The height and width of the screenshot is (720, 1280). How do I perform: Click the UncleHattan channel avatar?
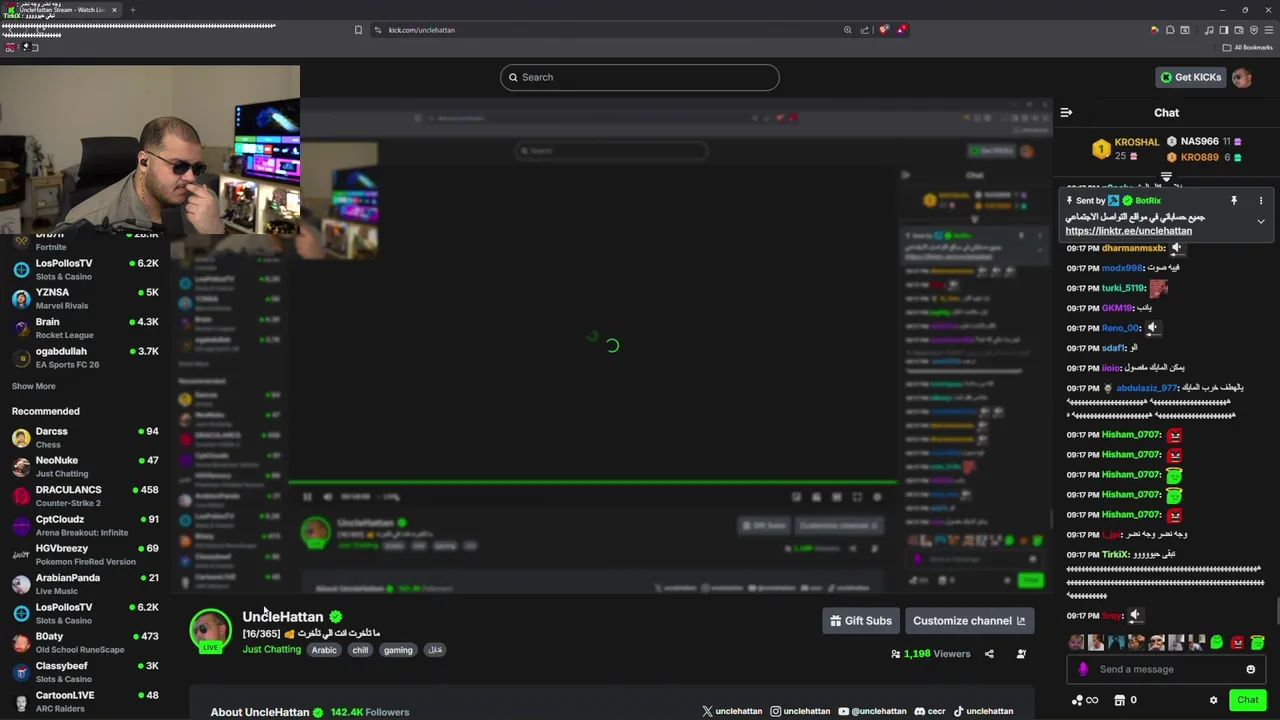tap(210, 630)
